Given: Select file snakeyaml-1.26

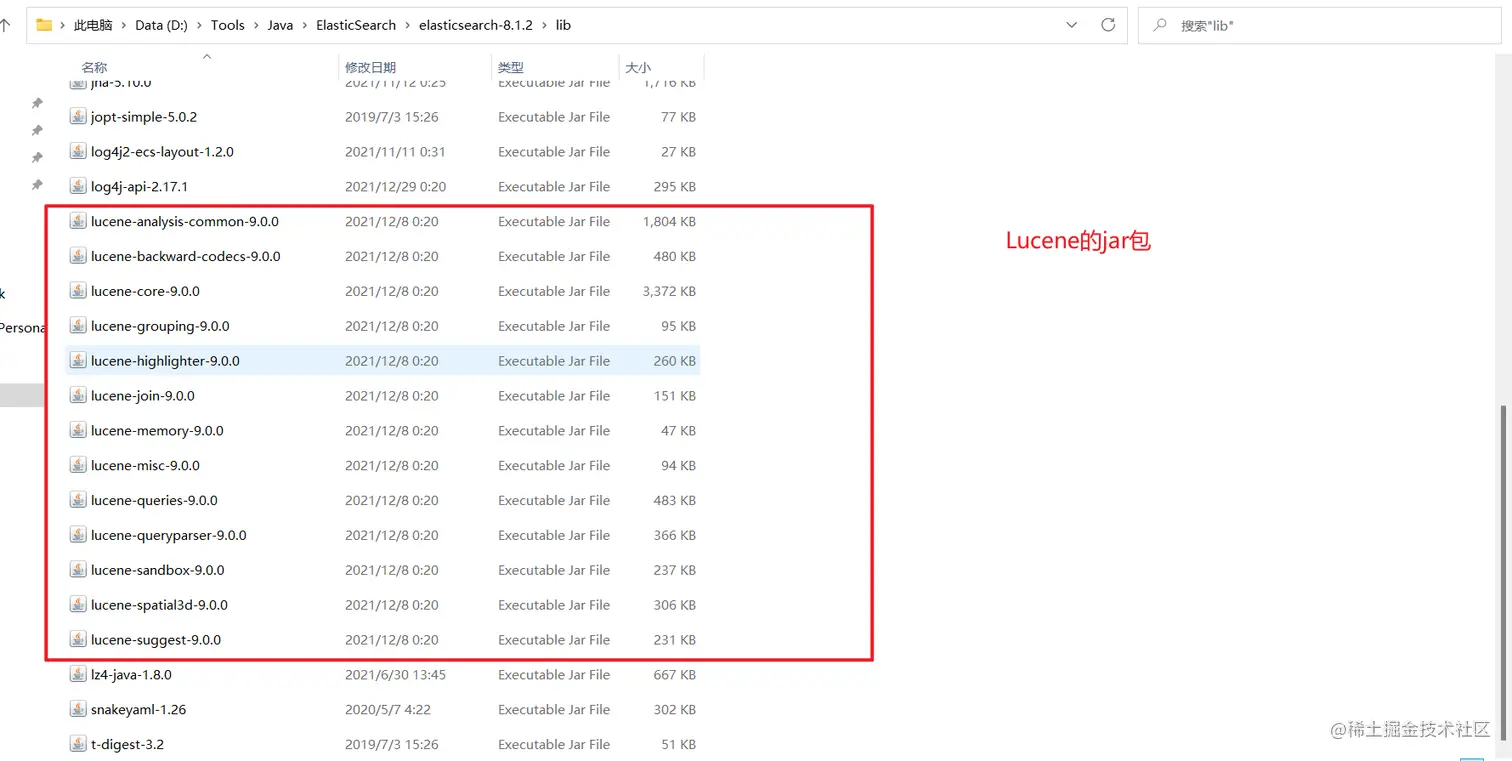Looking at the screenshot, I should coord(138,710).
